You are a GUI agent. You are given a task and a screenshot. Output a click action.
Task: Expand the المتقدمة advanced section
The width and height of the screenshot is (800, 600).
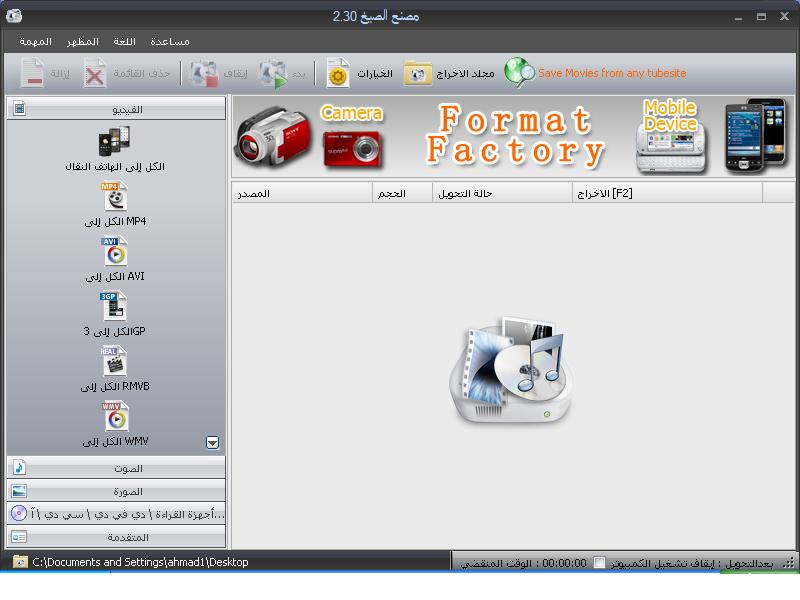[x=116, y=537]
